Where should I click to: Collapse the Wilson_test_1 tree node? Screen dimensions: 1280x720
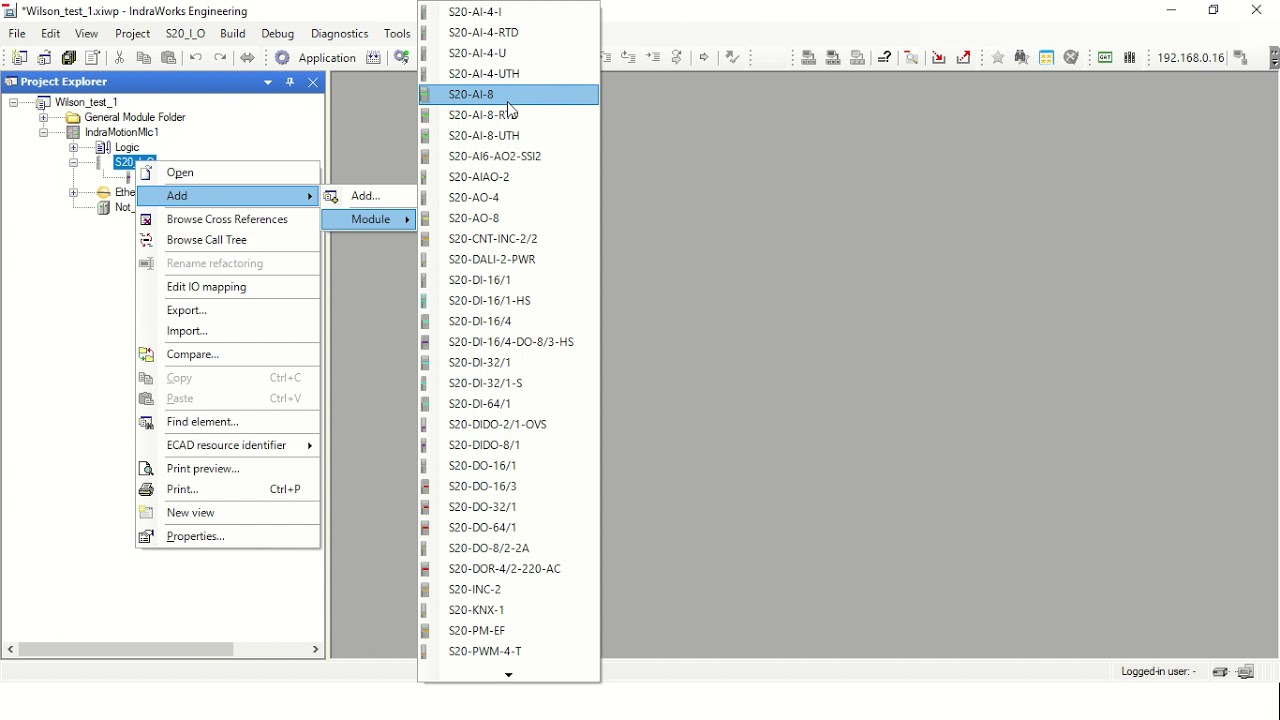tap(13, 102)
